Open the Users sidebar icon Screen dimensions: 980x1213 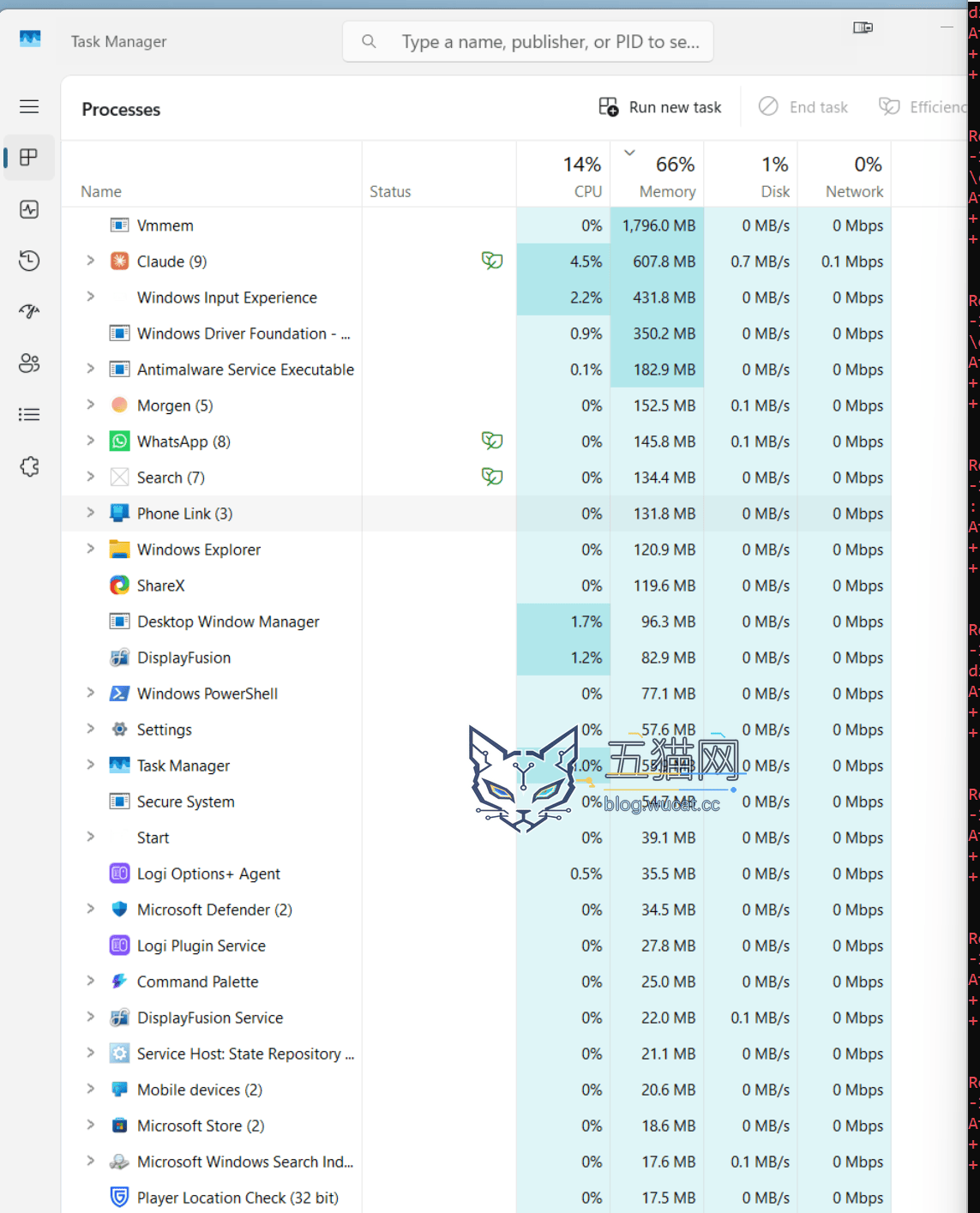pos(29,363)
